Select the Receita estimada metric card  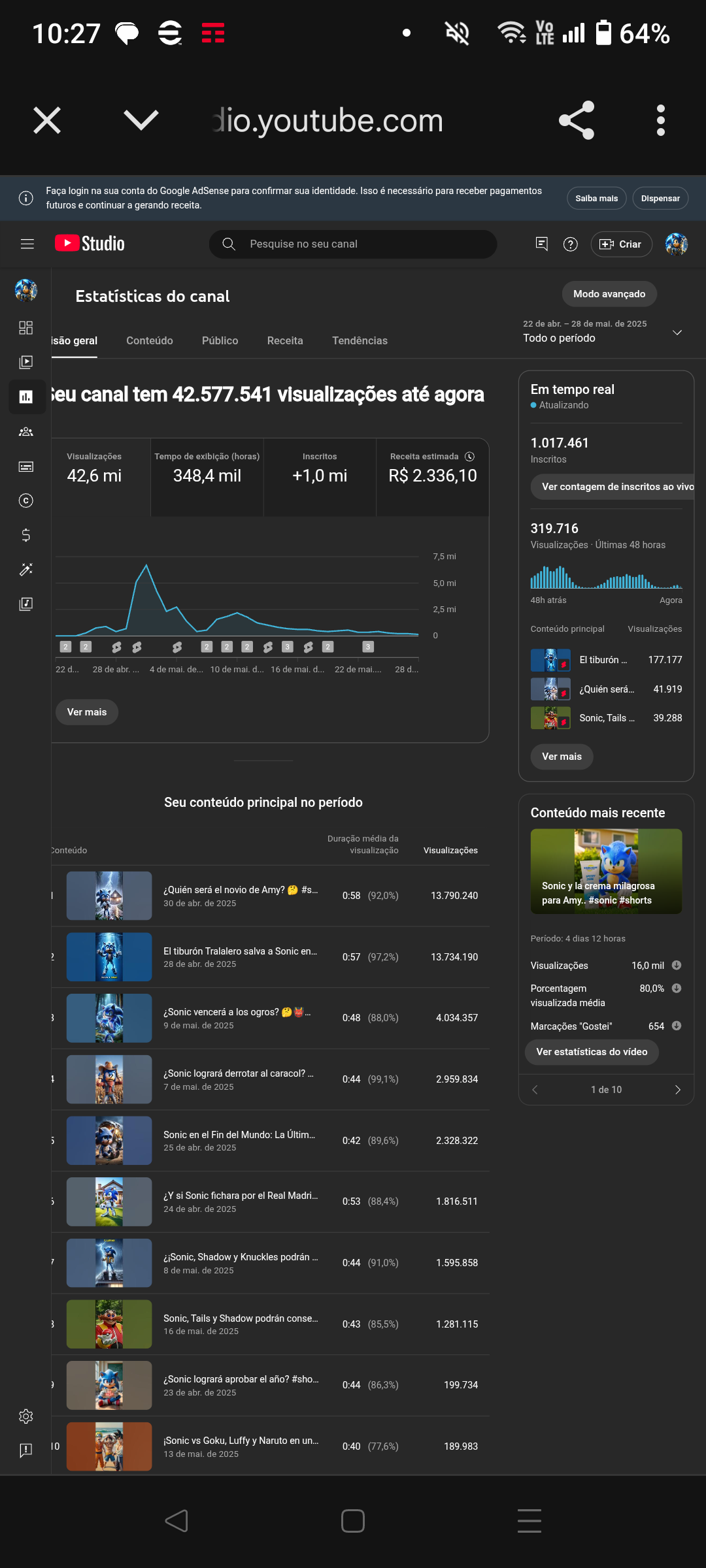coord(433,478)
